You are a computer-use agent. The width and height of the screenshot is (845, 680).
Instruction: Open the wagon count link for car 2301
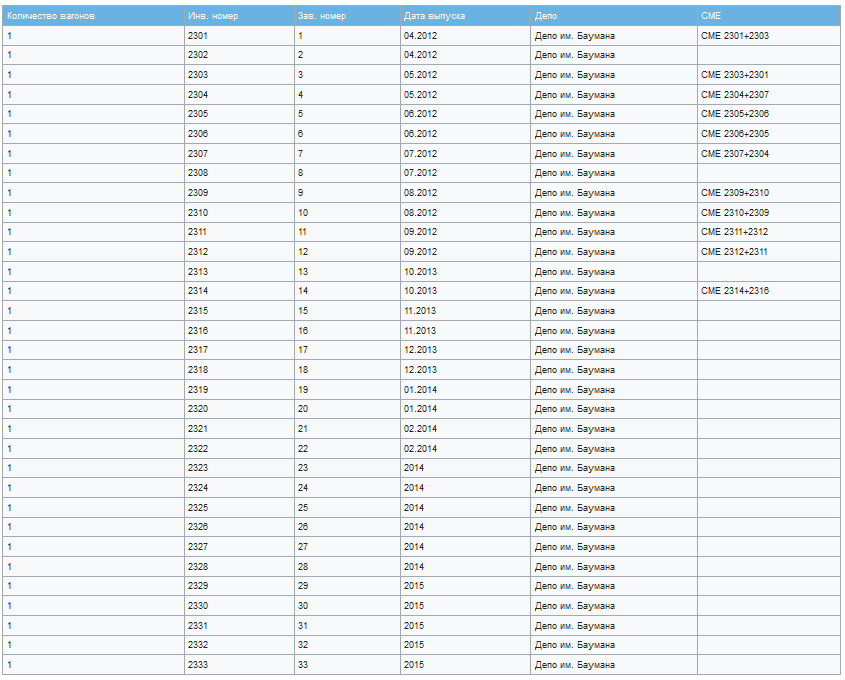point(10,36)
